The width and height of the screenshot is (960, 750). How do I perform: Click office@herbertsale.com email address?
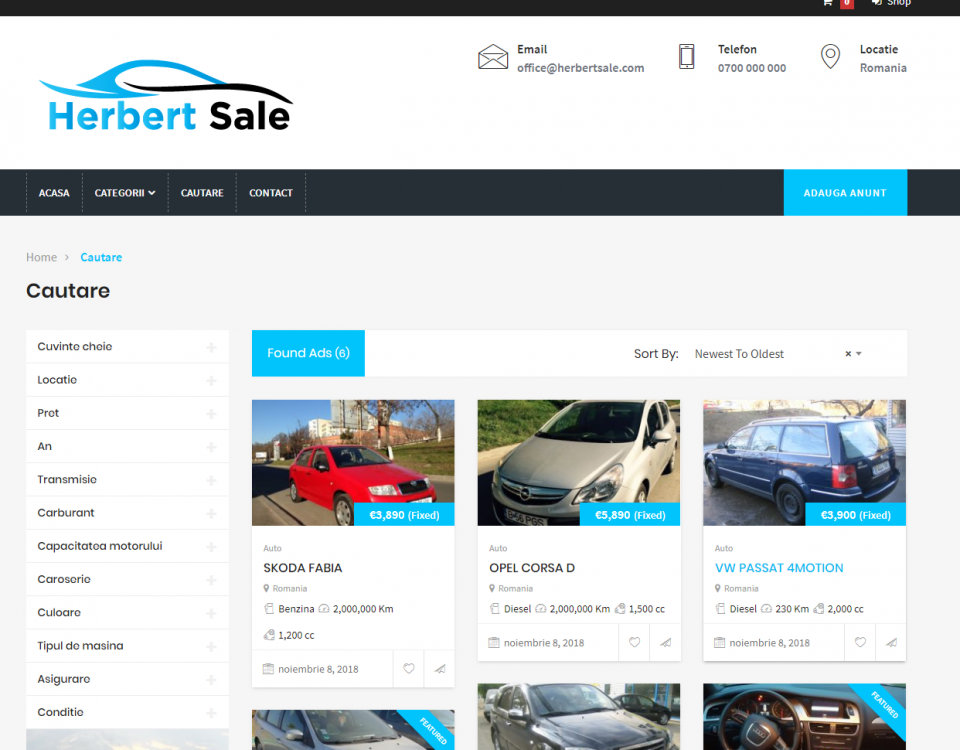point(580,68)
